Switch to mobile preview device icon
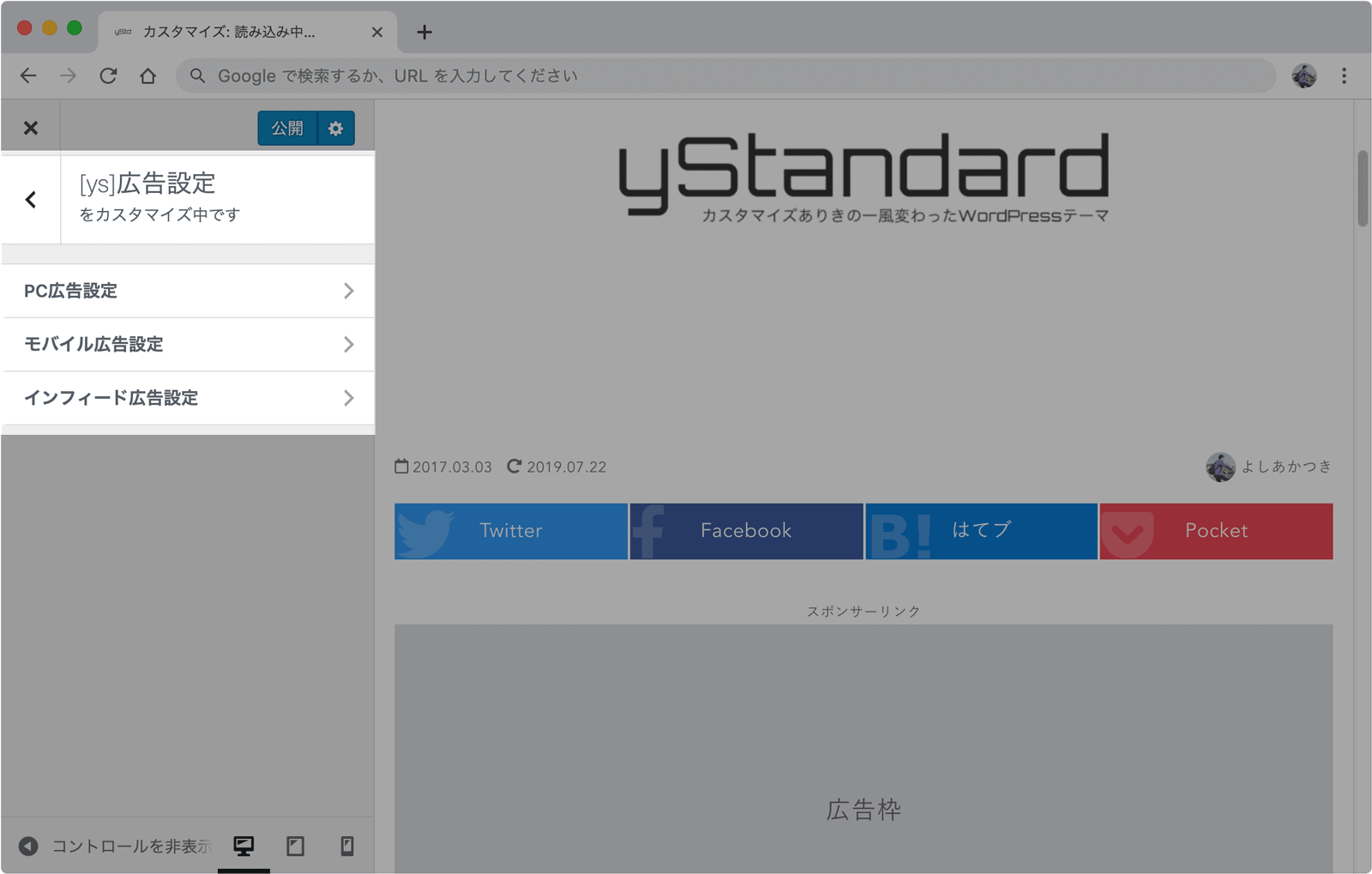Screen dimensions: 1372x874 347,847
